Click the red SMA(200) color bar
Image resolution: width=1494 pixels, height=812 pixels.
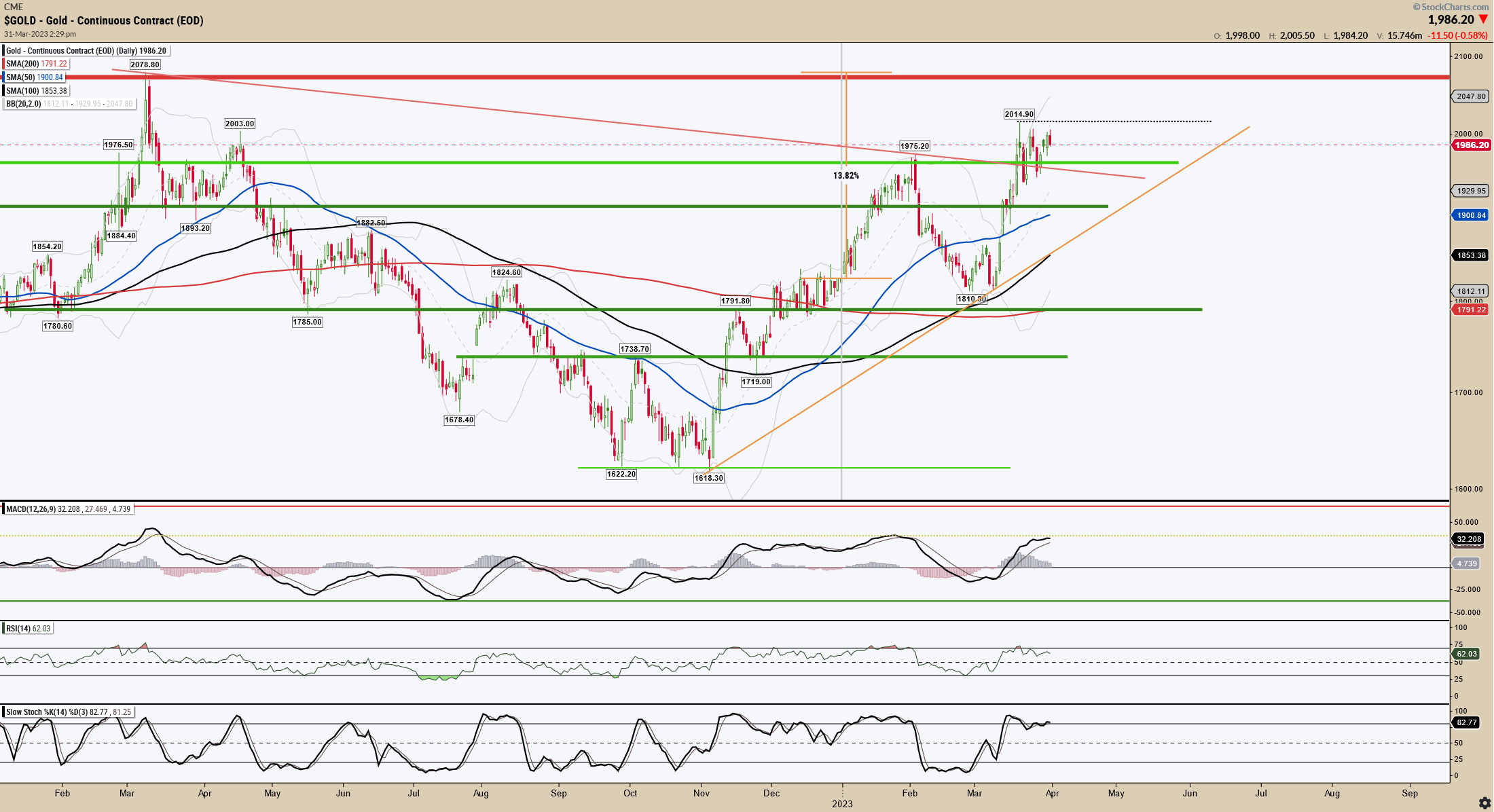click(x=3, y=64)
